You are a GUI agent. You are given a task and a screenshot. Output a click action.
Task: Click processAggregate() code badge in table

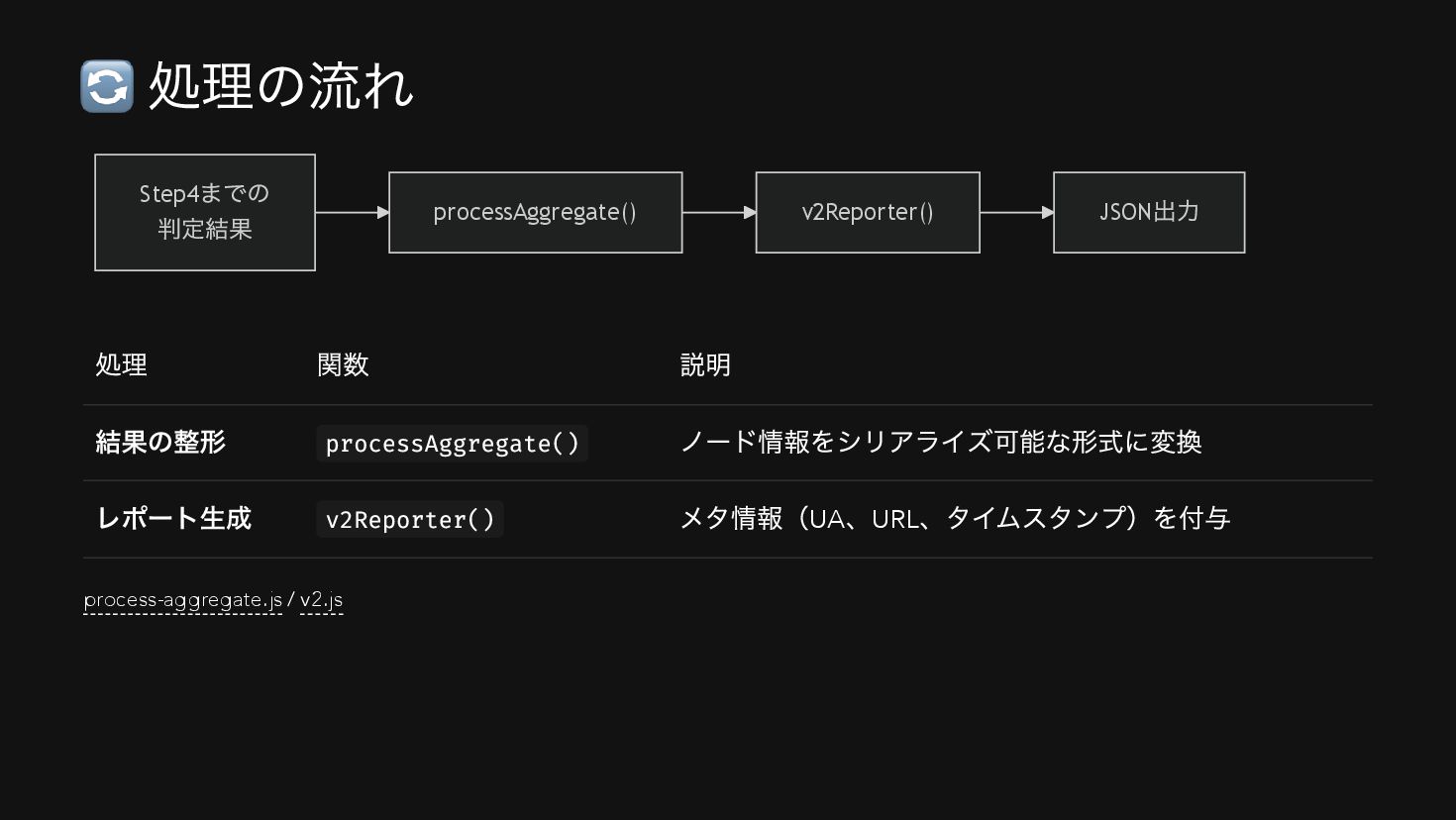pyautogui.click(x=452, y=444)
